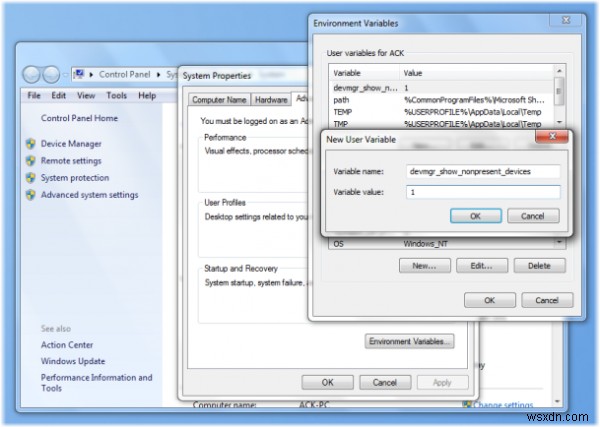
Task: Click the shield icon beside System protection
Action: 31,178
